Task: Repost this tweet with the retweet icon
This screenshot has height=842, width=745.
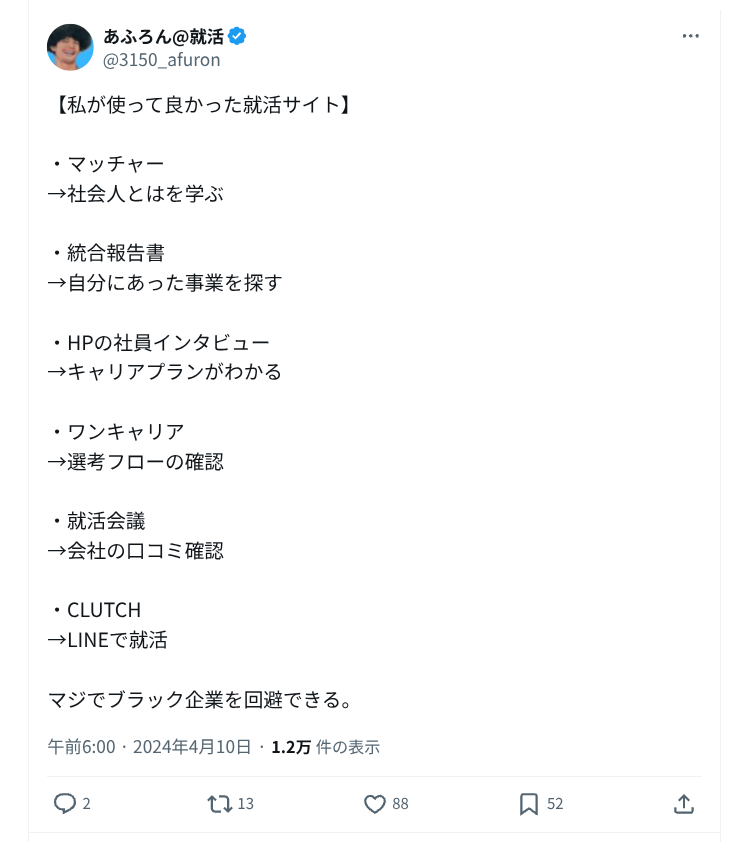Action: [x=219, y=804]
